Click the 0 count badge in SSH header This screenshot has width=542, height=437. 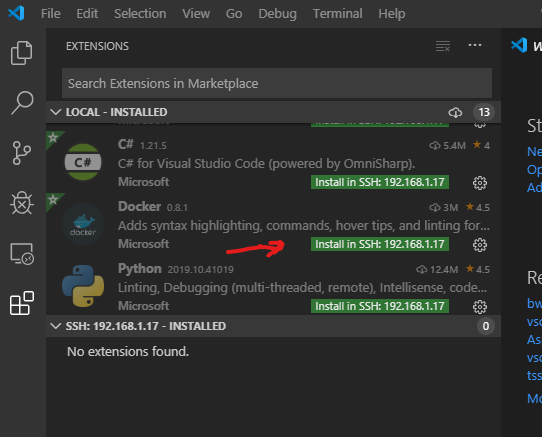pyautogui.click(x=486, y=326)
